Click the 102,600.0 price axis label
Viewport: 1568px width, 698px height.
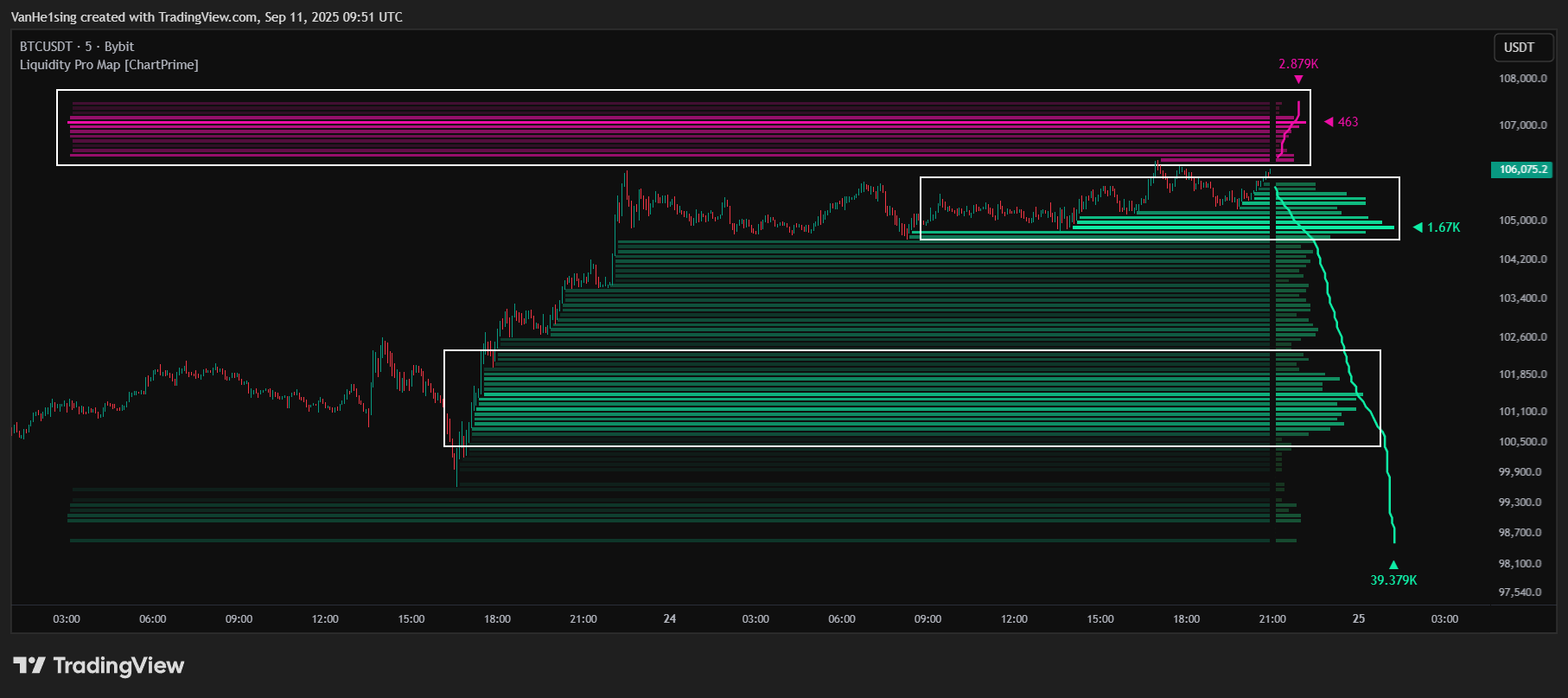[1523, 337]
